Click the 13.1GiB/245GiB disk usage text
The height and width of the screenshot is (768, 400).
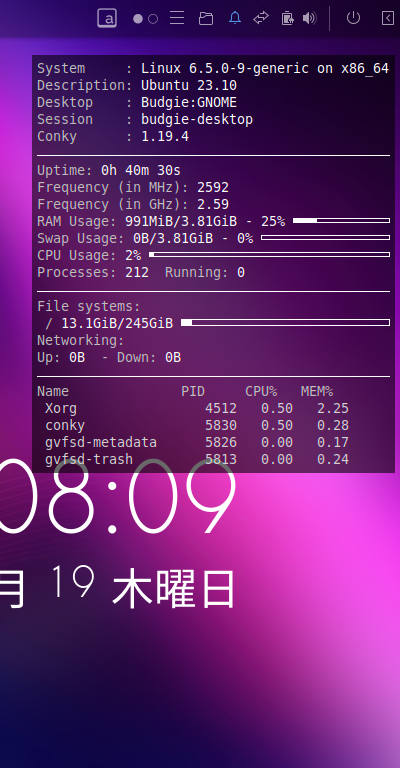point(117,323)
